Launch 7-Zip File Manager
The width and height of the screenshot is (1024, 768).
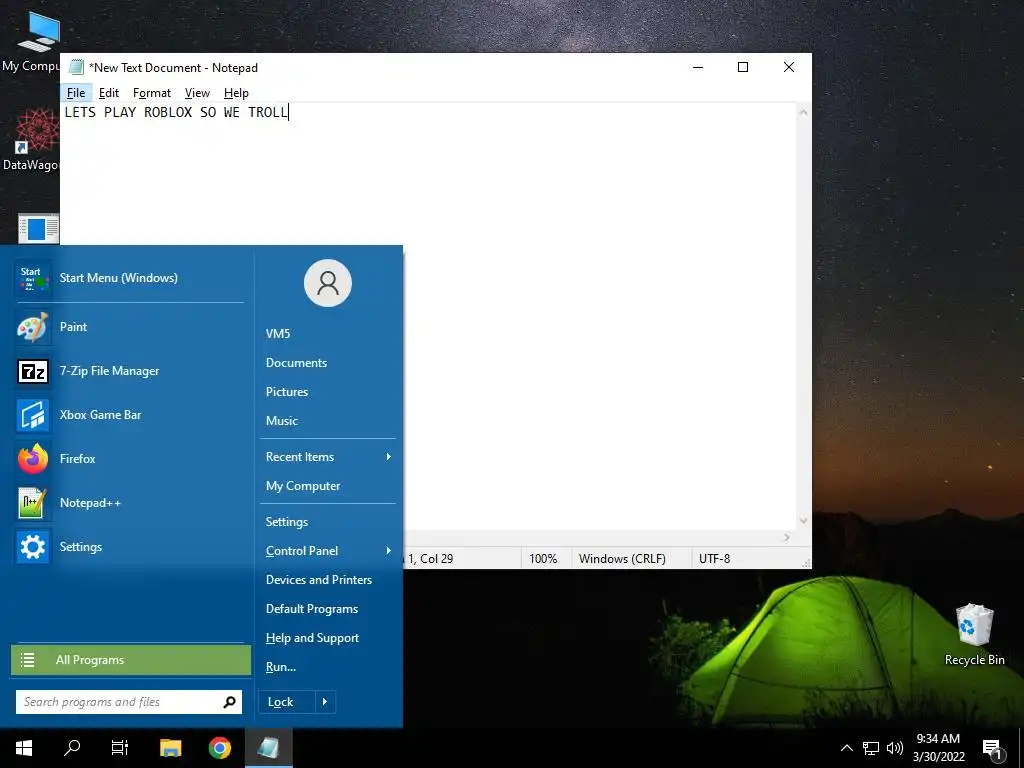coord(129,371)
